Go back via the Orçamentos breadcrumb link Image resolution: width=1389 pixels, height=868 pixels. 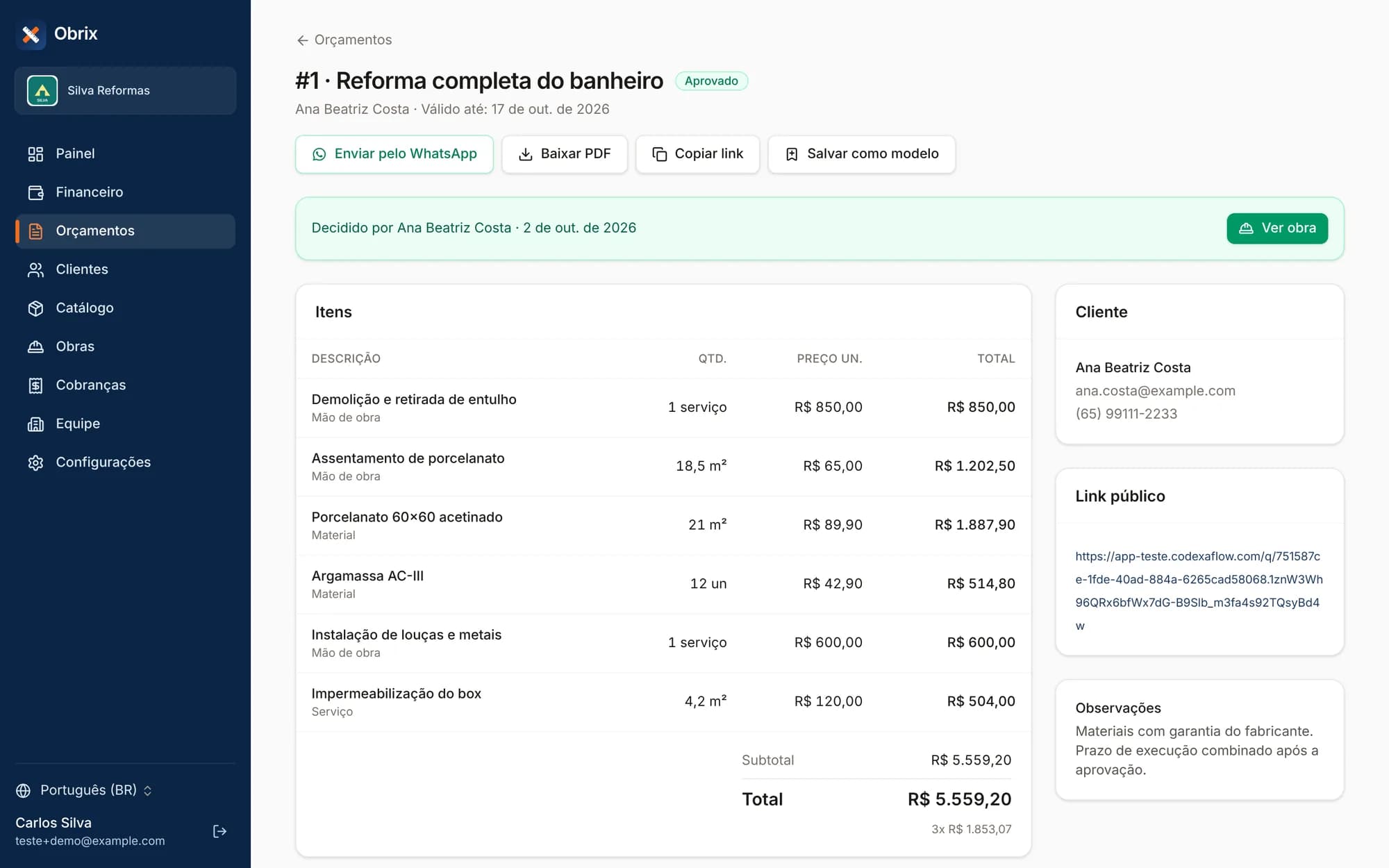point(344,40)
